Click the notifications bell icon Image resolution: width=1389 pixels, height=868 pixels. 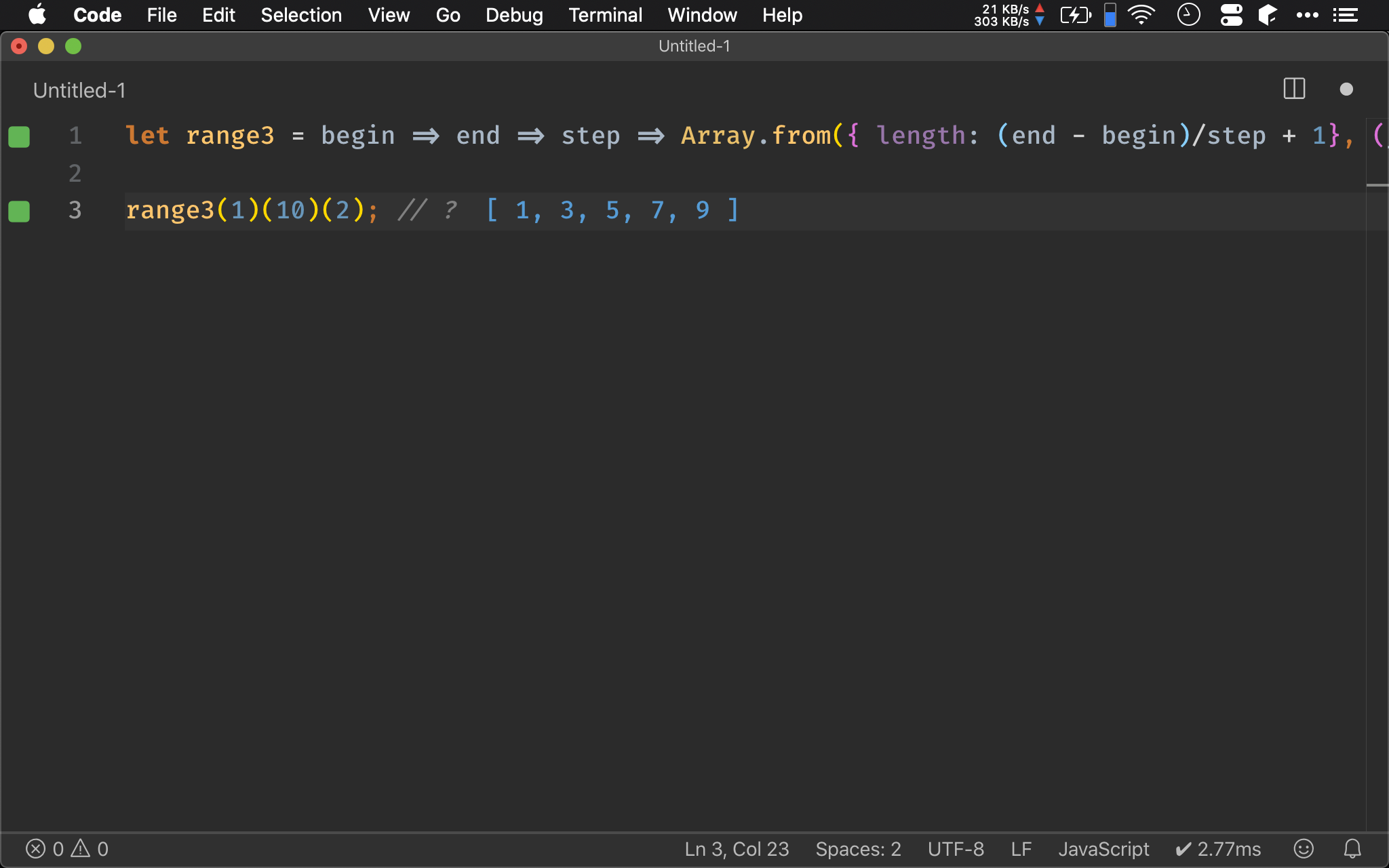pos(1352,849)
